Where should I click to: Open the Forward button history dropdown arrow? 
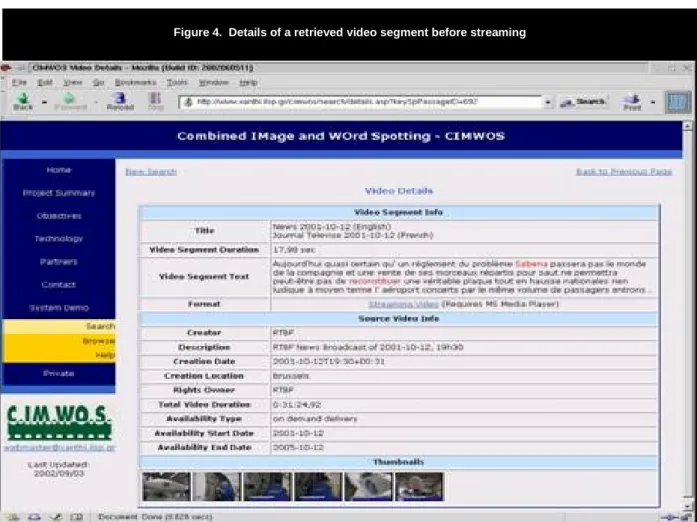(96, 102)
